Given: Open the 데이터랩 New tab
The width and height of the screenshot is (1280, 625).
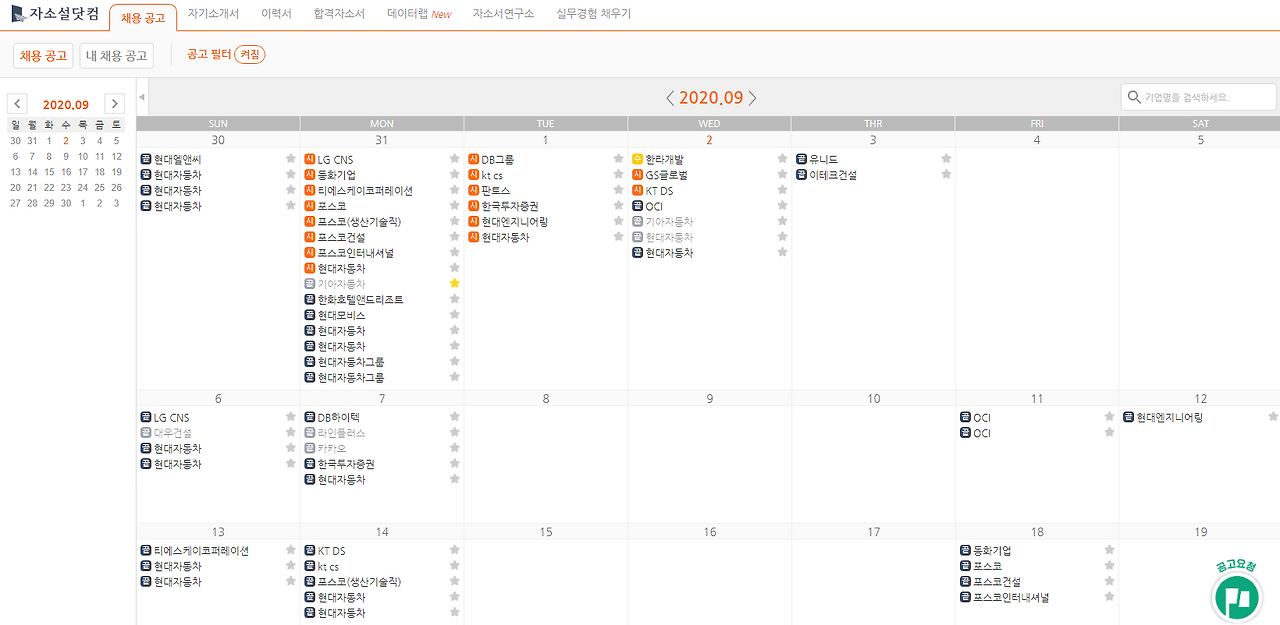Looking at the screenshot, I should click(419, 14).
